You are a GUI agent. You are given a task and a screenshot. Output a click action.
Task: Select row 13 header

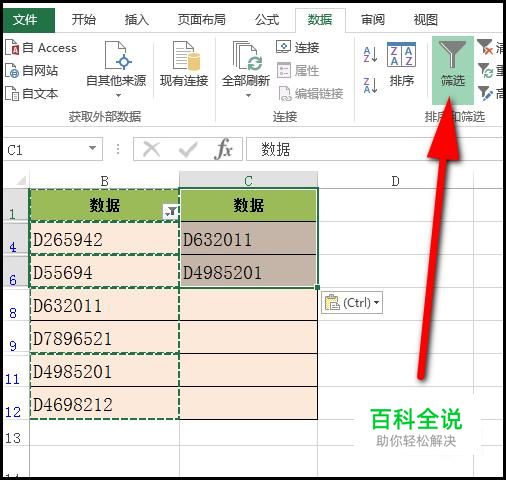pos(16,433)
